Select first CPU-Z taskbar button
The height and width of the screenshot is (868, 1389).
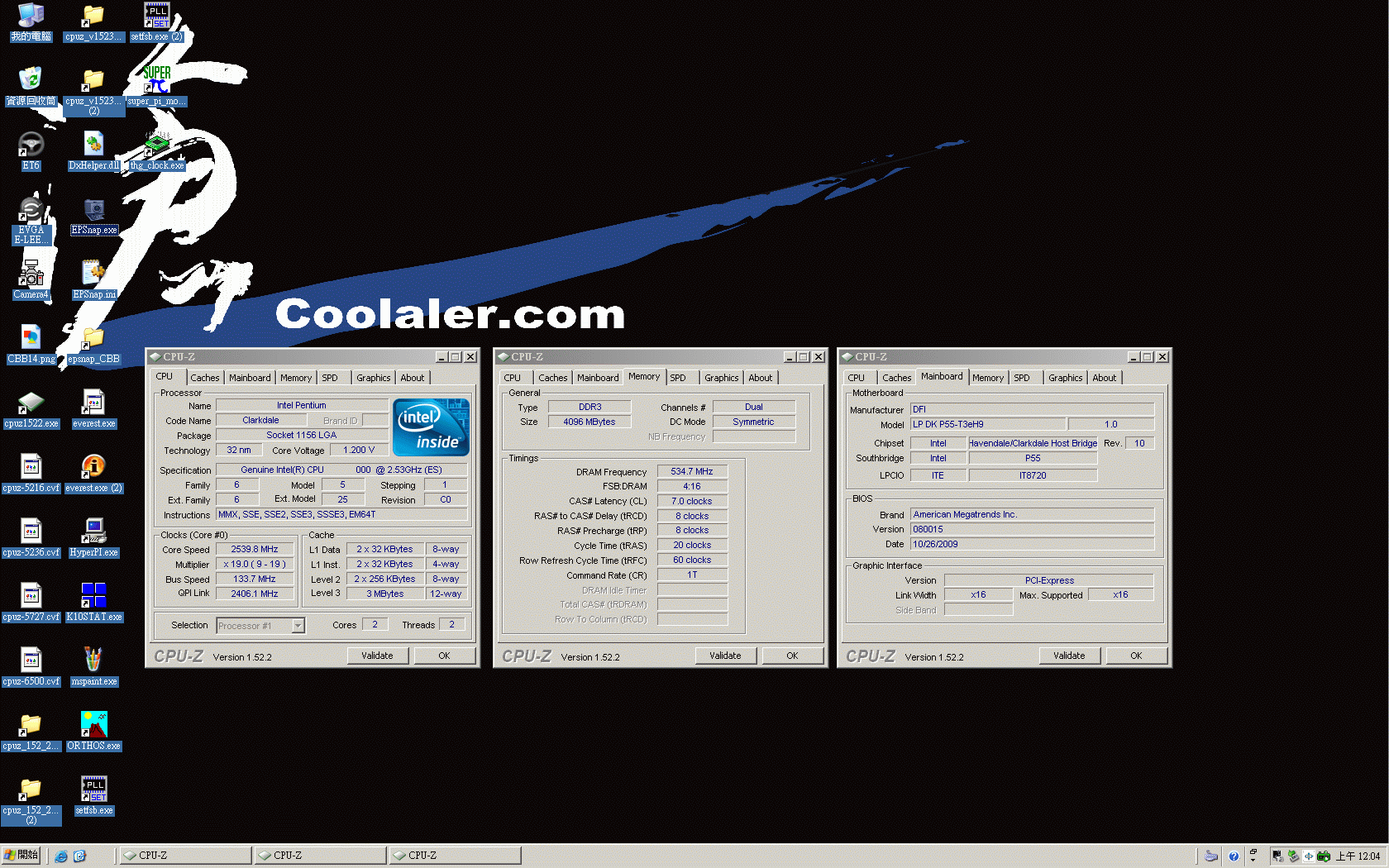click(185, 856)
